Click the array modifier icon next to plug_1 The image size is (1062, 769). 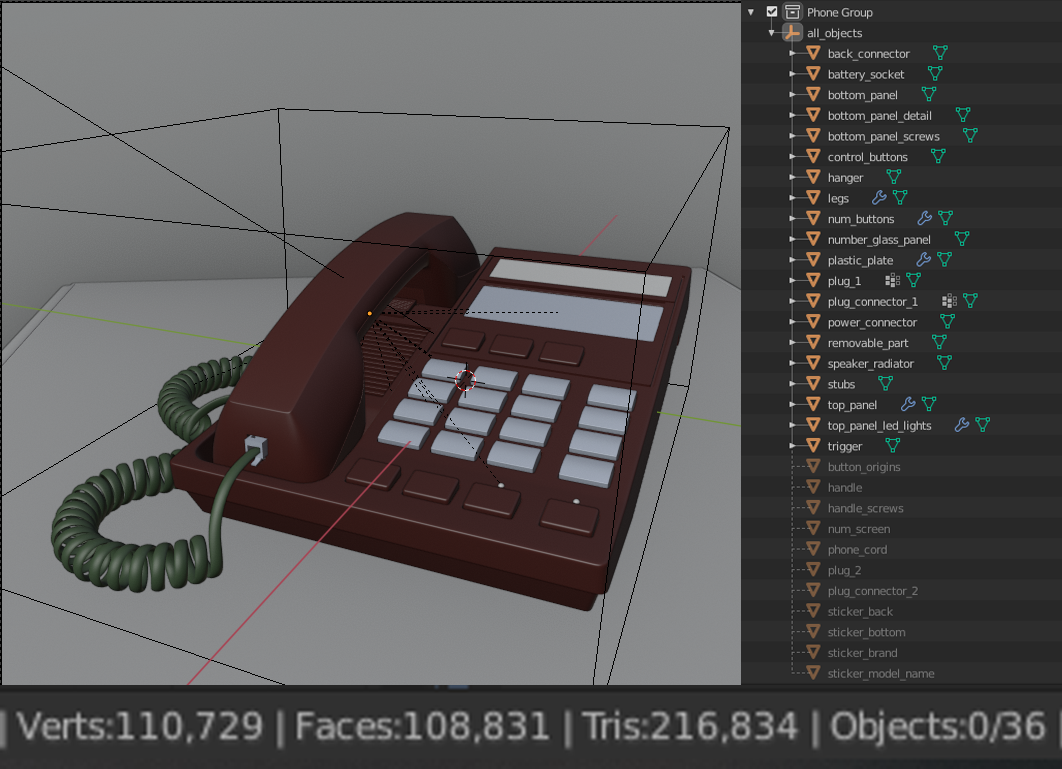point(893,281)
